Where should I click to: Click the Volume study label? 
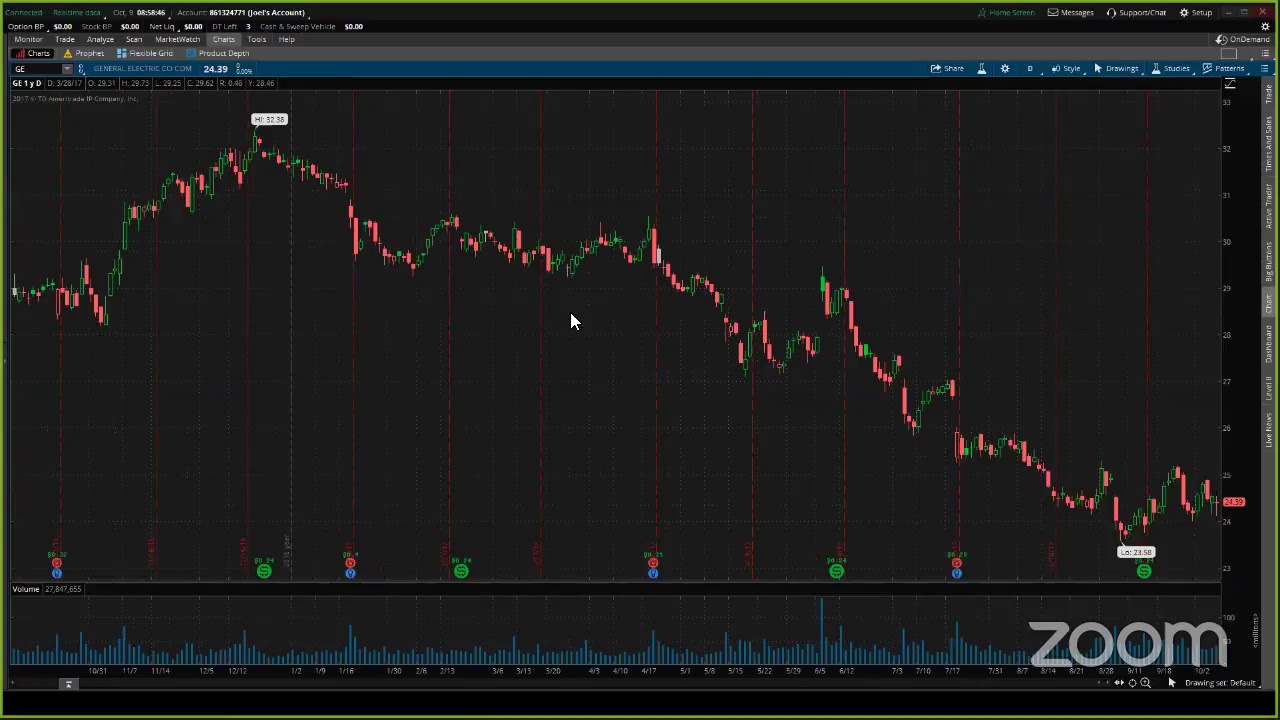(26, 589)
